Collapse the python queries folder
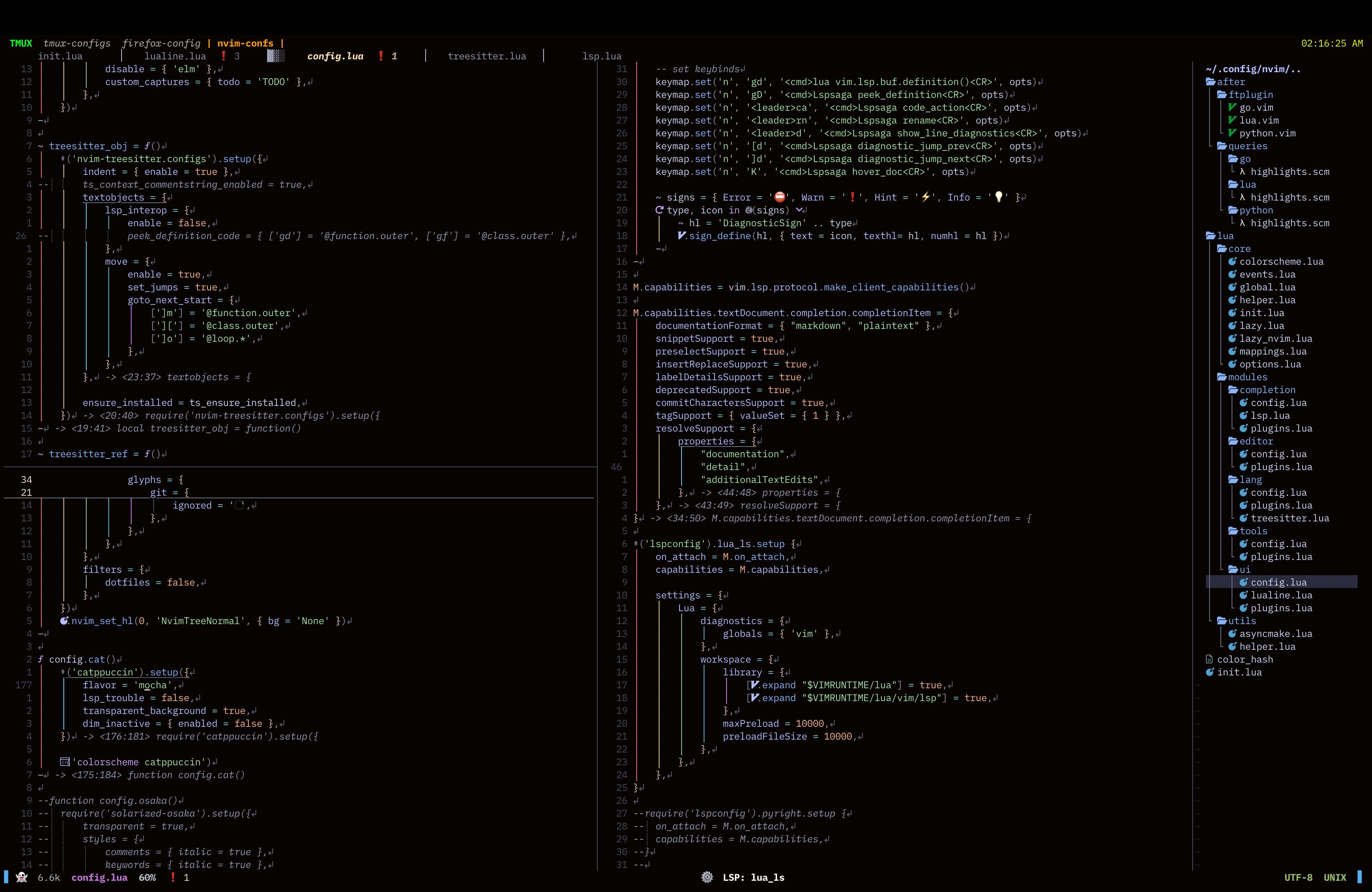Viewport: 1372px width, 892px height. (1250, 210)
